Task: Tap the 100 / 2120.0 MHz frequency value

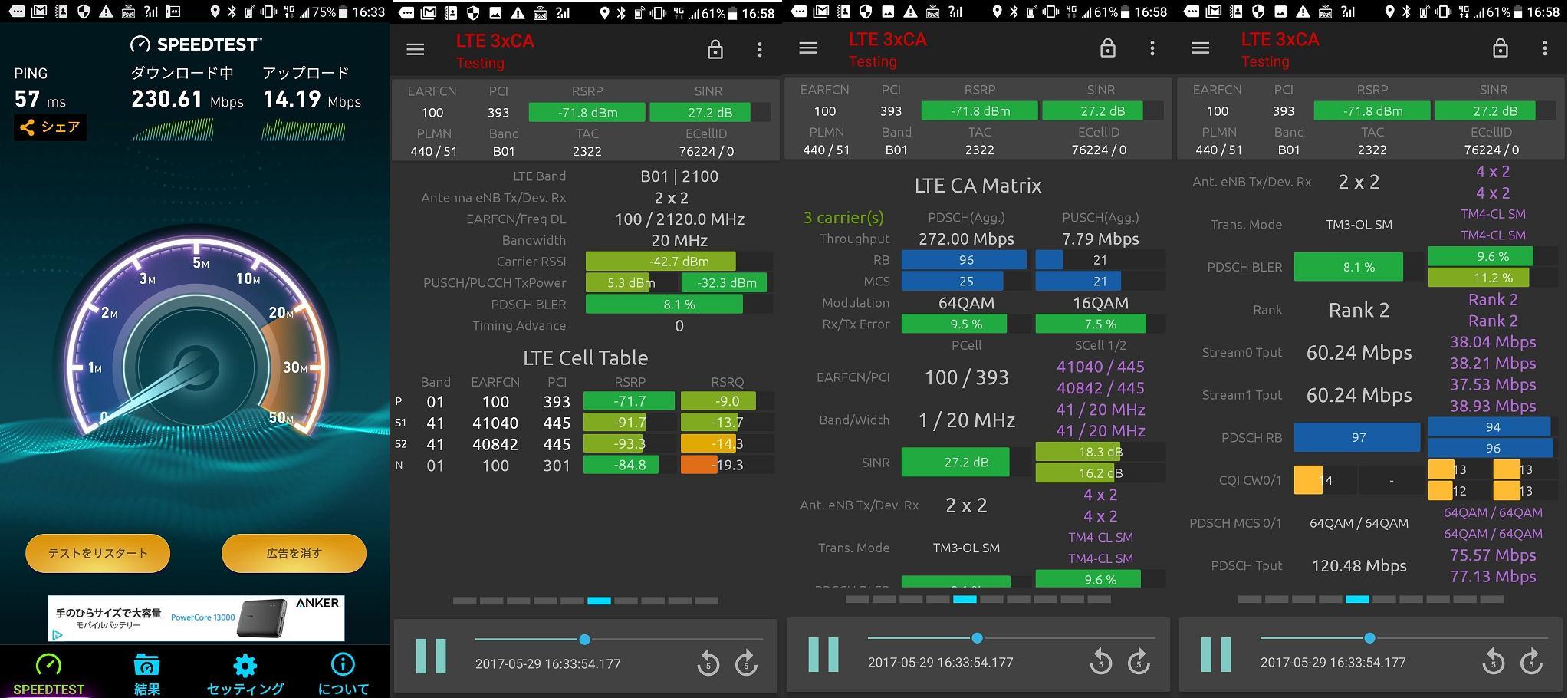Action: [x=679, y=219]
